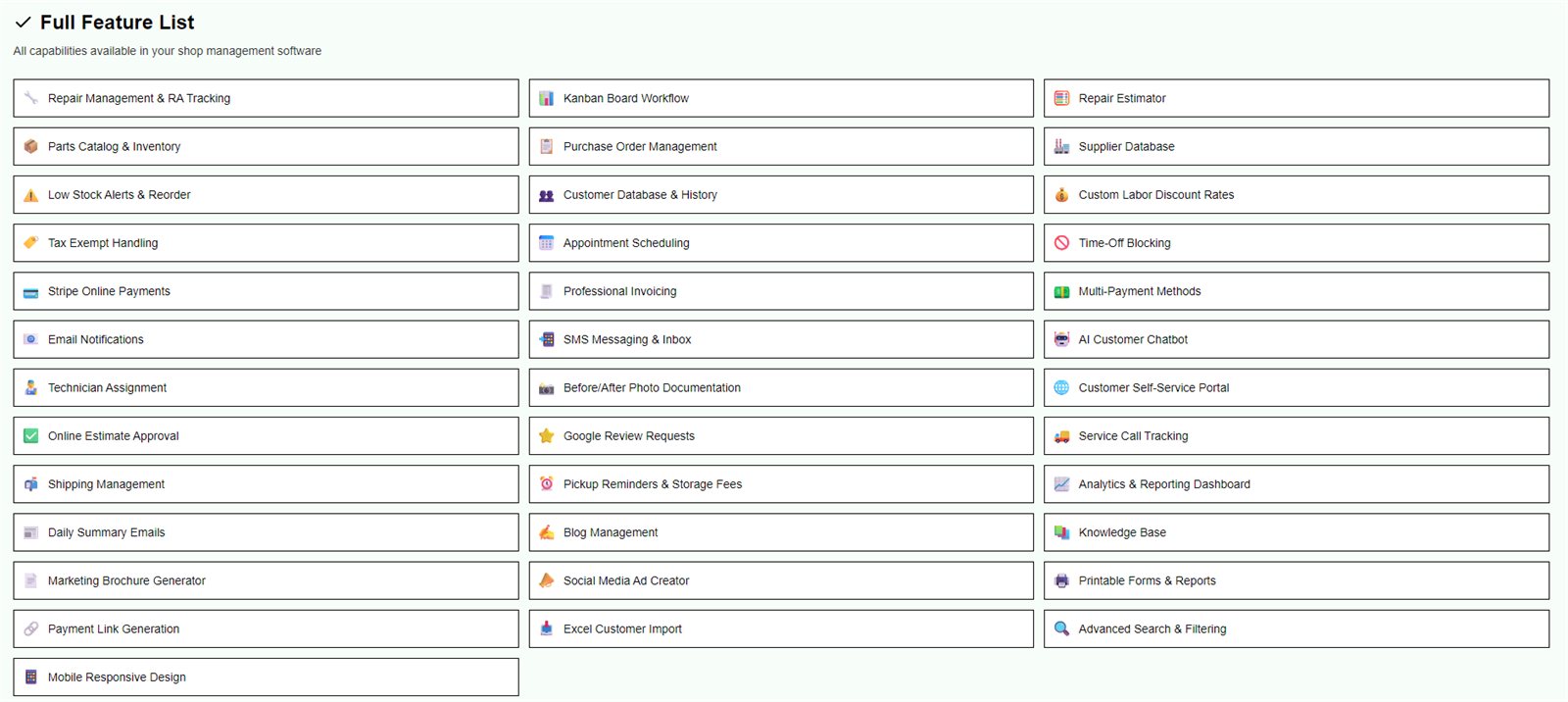This screenshot has height=702, width=1568.
Task: Click the box icon for Parts Catalog
Action: tap(31, 146)
